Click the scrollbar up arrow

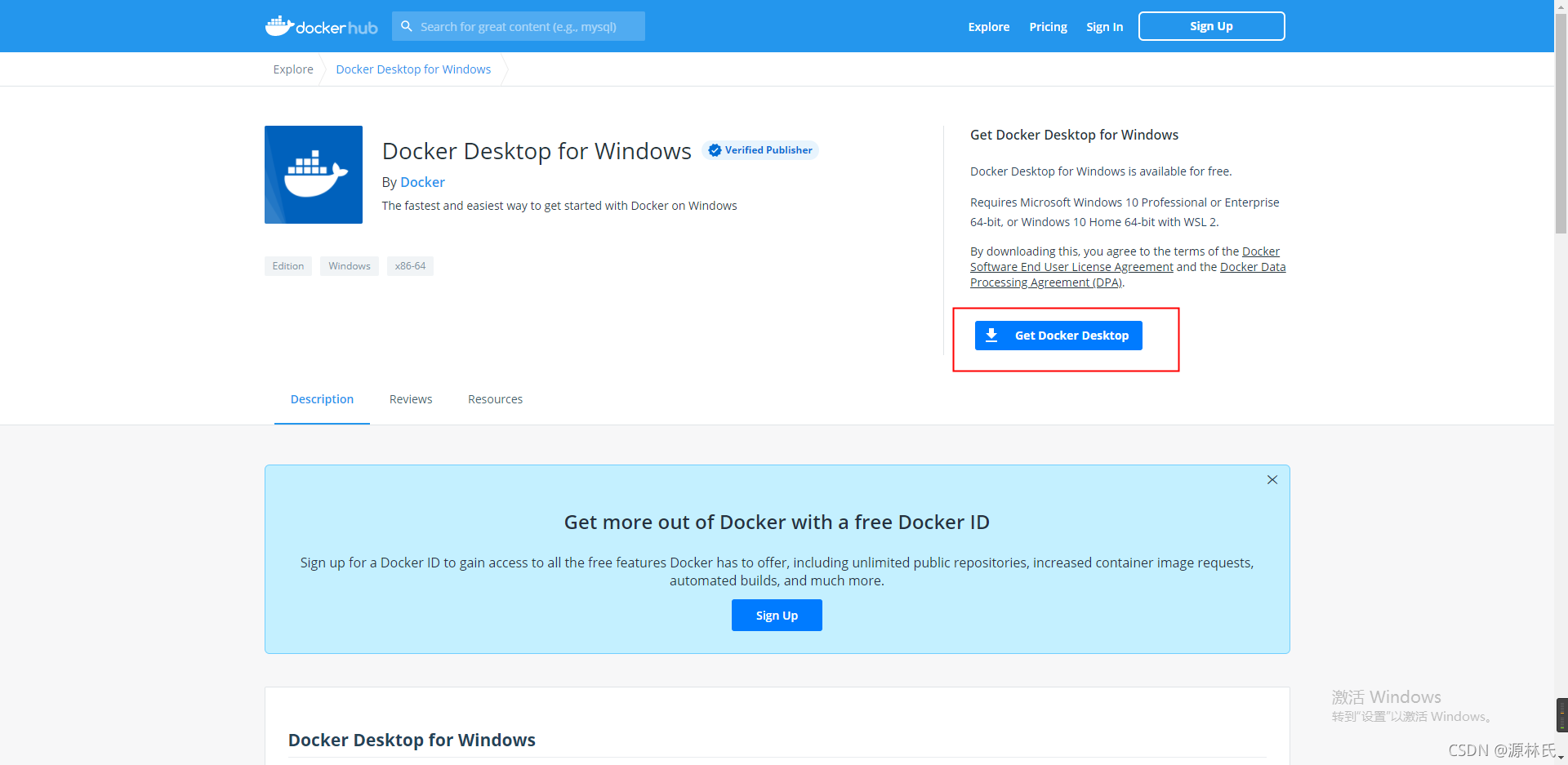tap(1561, 6)
